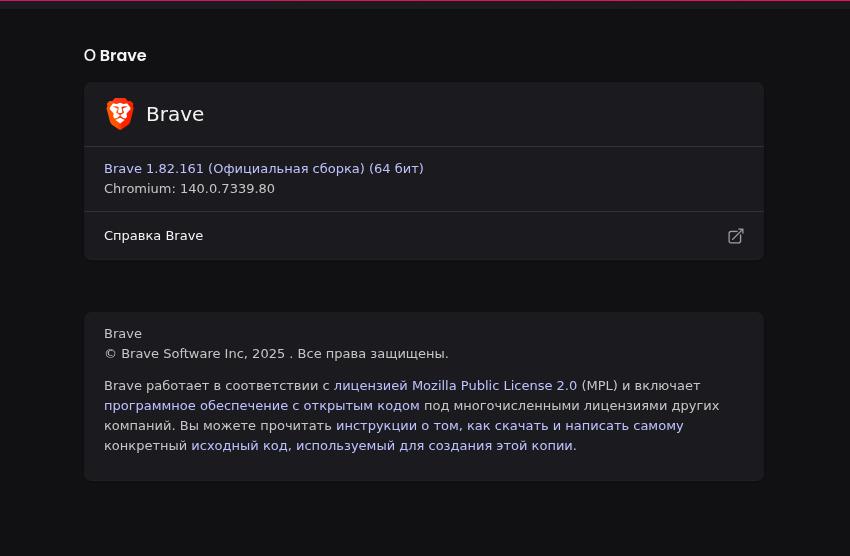The image size is (850, 556).
Task: Click the 'Справка Brave' help row label
Action: tap(153, 236)
